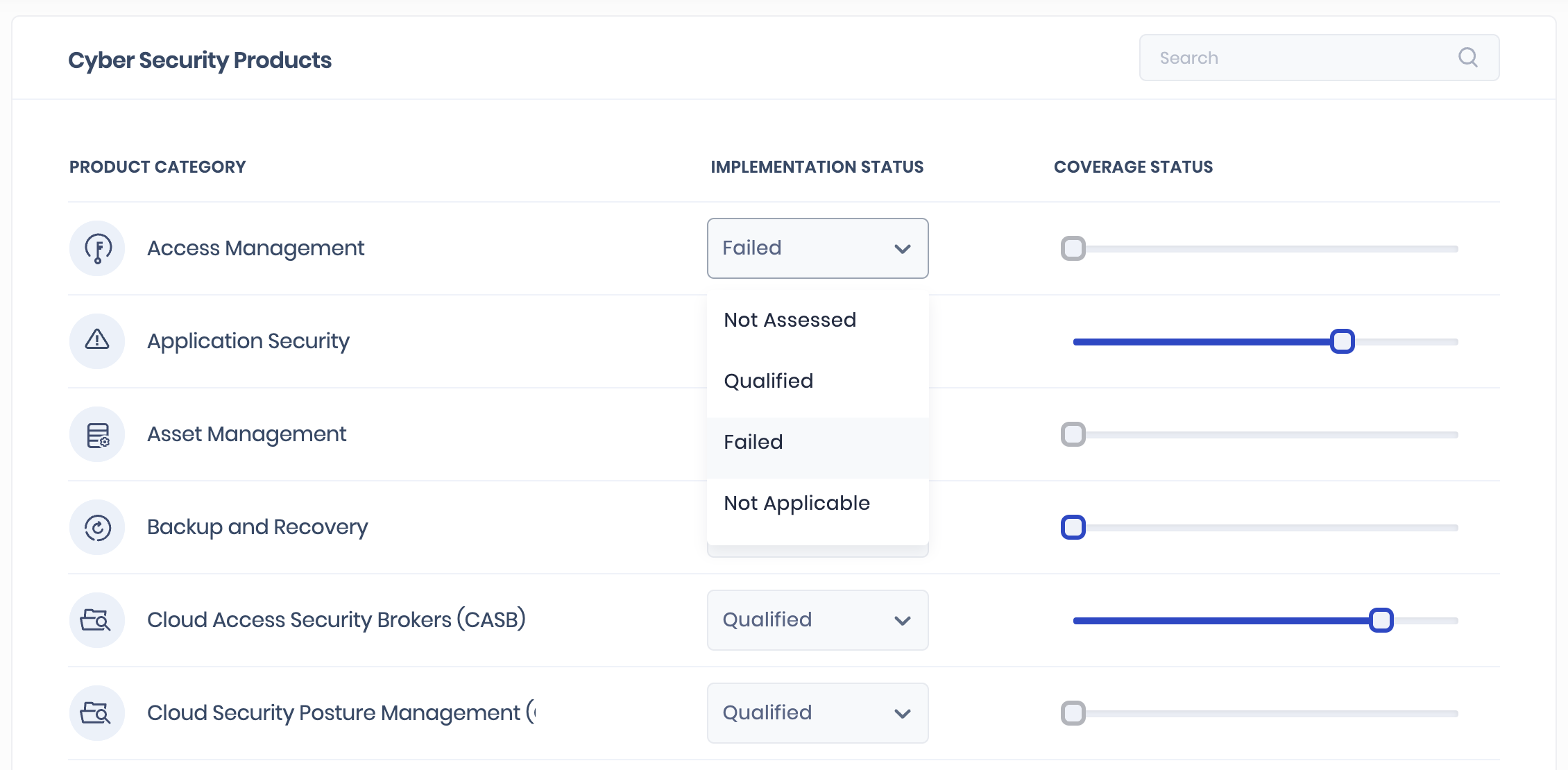
Task: Click the Access Management category icon
Action: 97,248
